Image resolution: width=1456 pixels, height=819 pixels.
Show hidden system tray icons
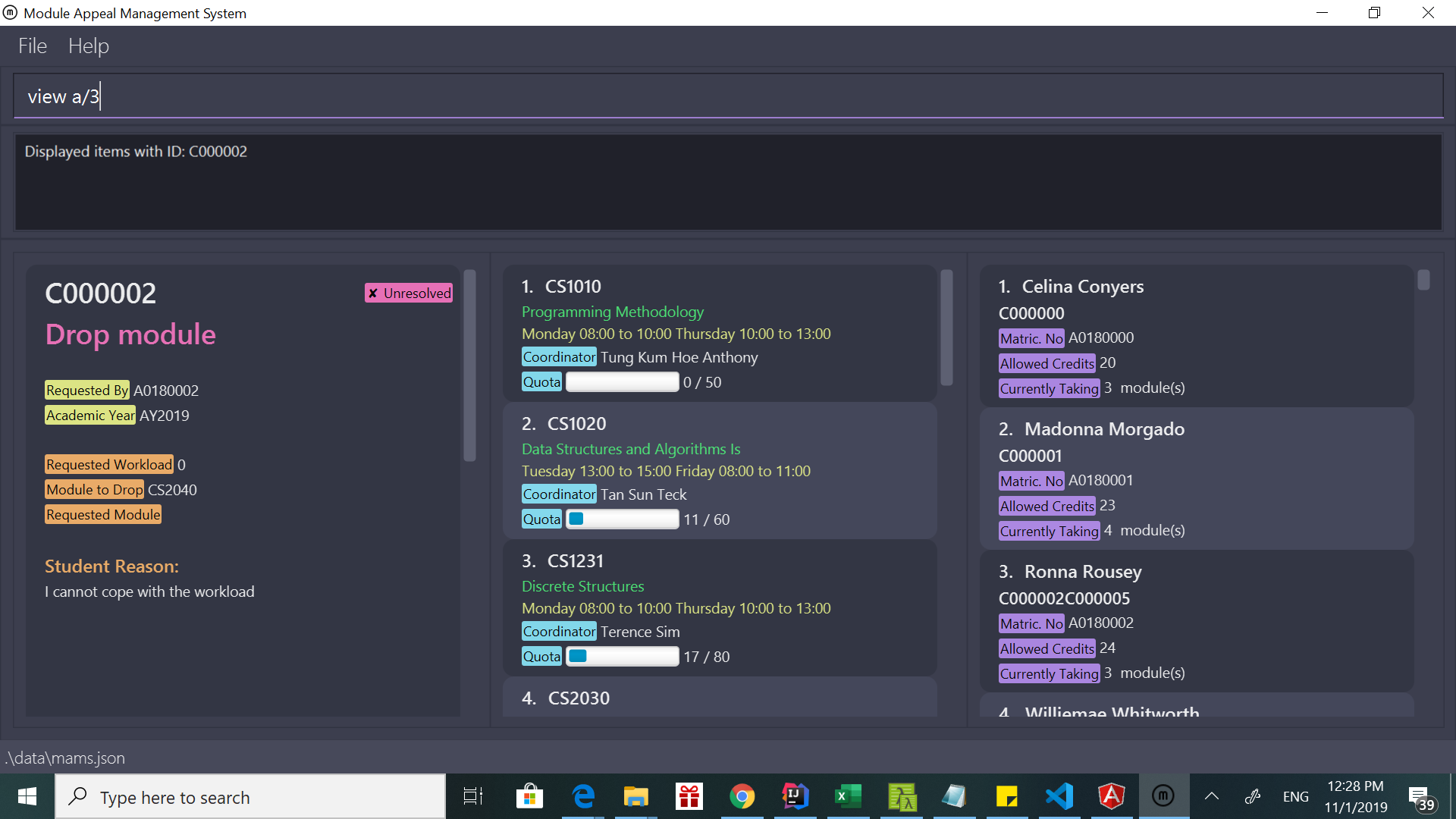coord(1212,796)
